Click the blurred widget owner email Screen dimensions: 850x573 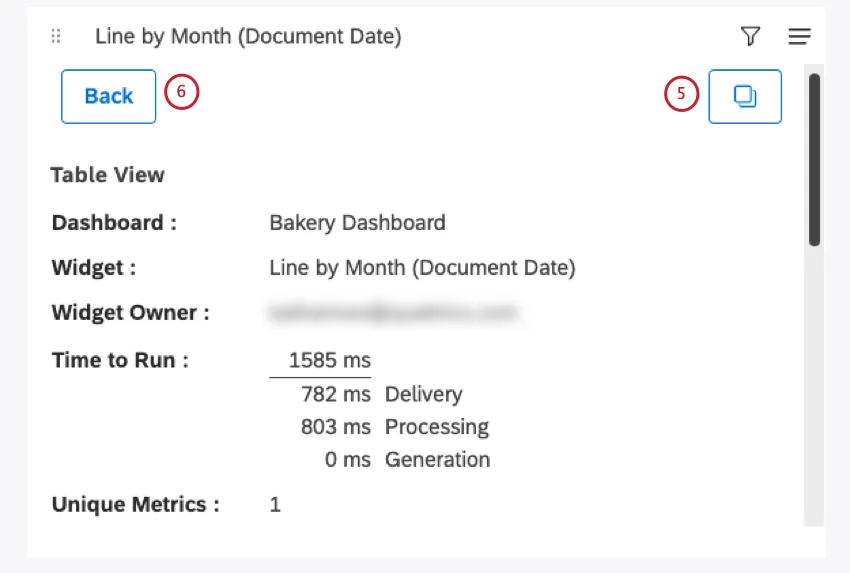(394, 313)
